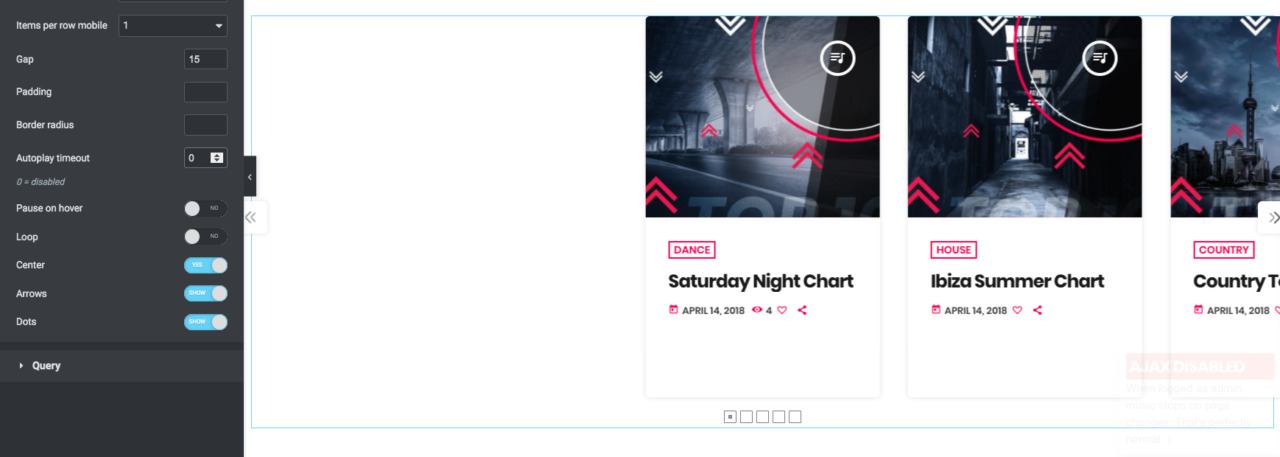This screenshot has height=457, width=1280.
Task: Open the playlist icon on Ibiza Summer Chart
Action: click(1100, 58)
